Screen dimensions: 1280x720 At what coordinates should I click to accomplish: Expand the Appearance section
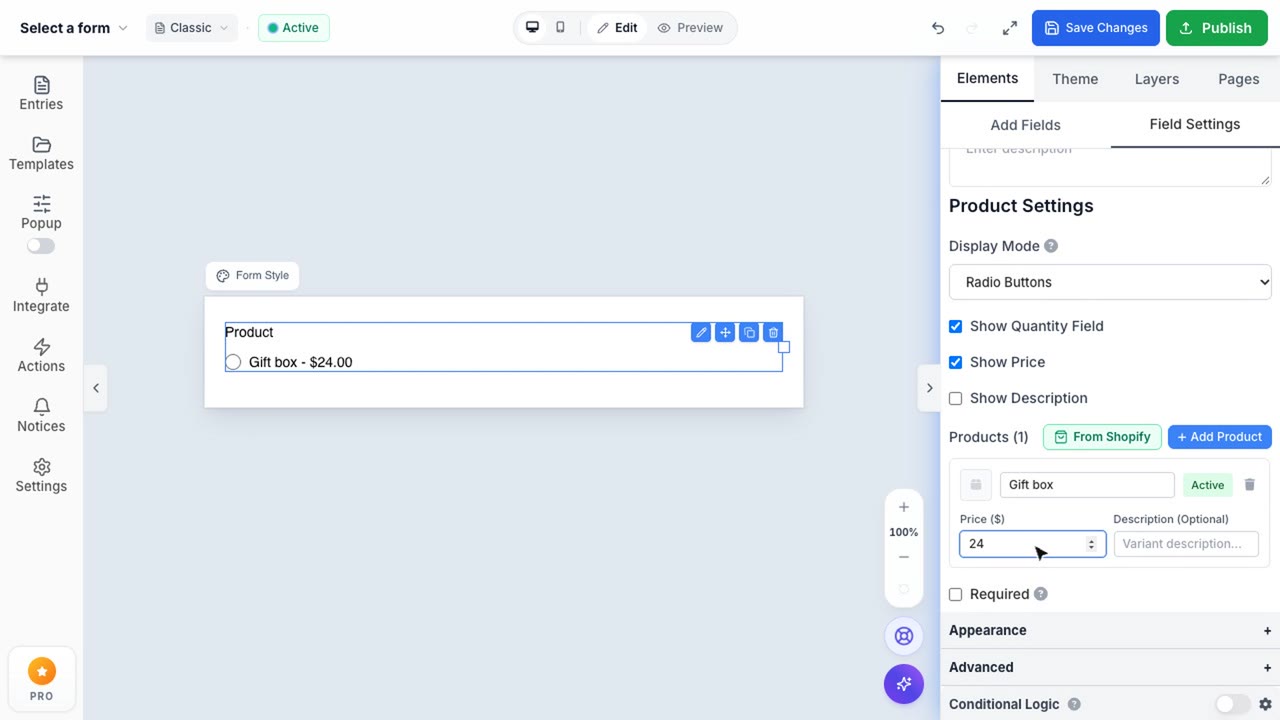(x=1110, y=630)
